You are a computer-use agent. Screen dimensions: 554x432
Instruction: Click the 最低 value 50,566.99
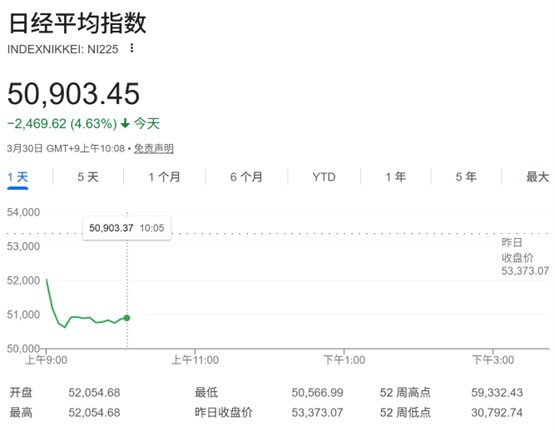[x=317, y=392]
